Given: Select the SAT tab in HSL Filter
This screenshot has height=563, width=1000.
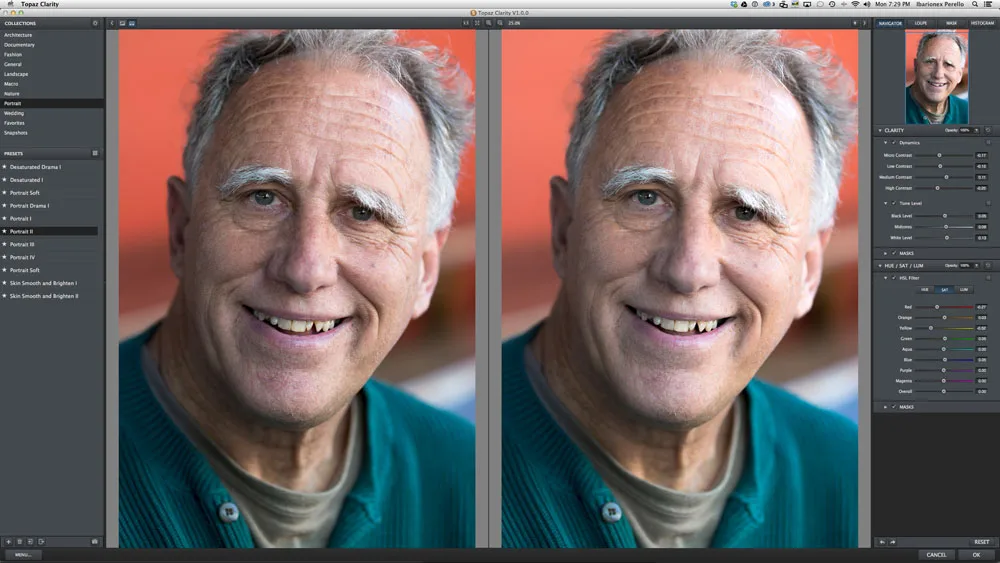Looking at the screenshot, I should [x=945, y=289].
